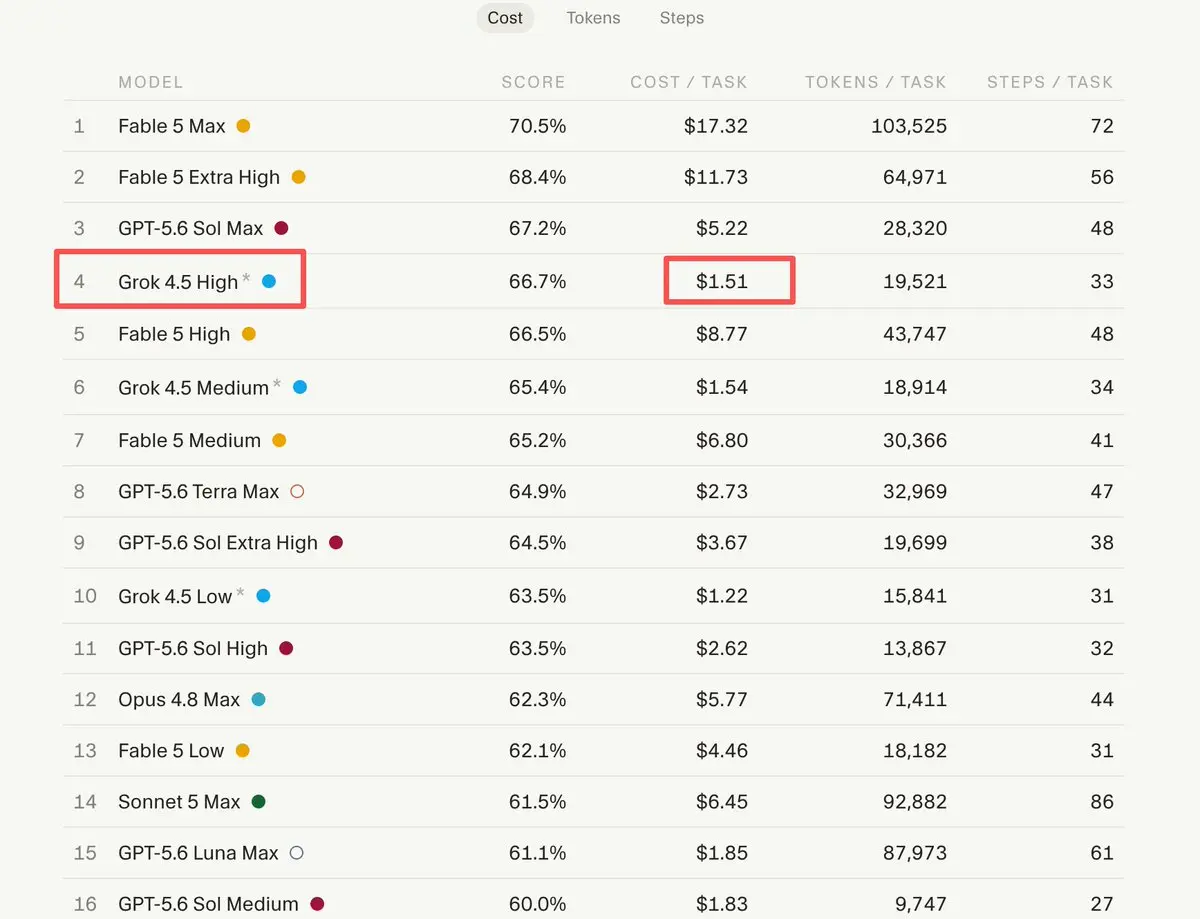This screenshot has height=919, width=1200.
Task: Click the asterisk after Grok 4.5 Medium
Action: pyautogui.click(x=277, y=384)
